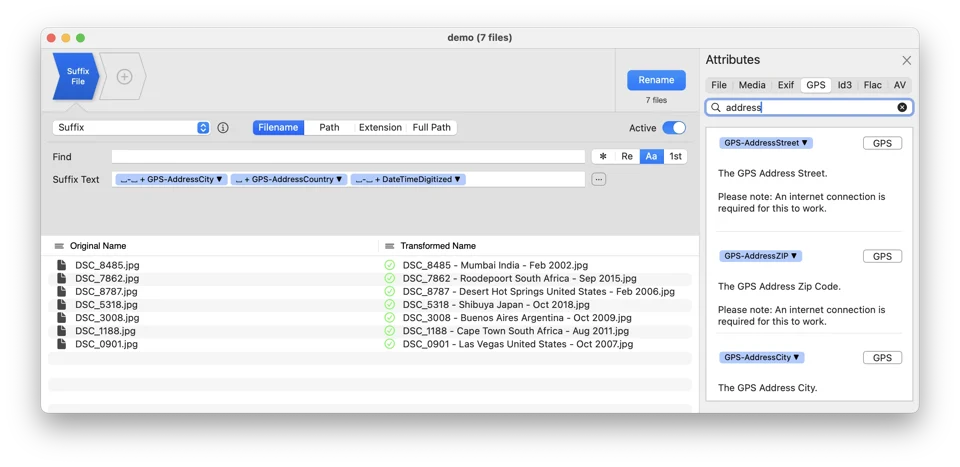Switch to the Flac attributes tab
Viewport: 960px width, 467px height.
[872, 85]
